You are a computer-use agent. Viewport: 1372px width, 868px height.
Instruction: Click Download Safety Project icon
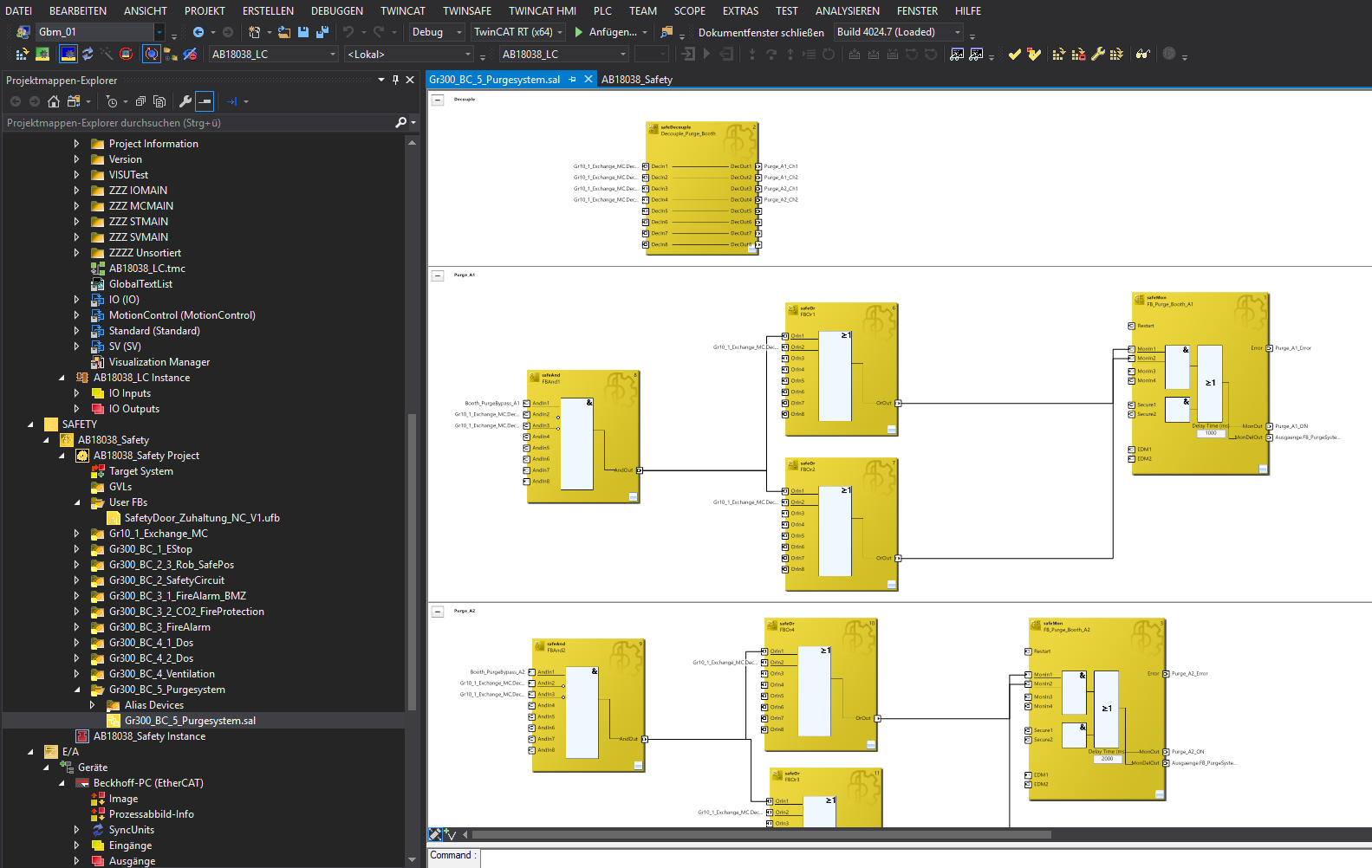coord(1059,54)
